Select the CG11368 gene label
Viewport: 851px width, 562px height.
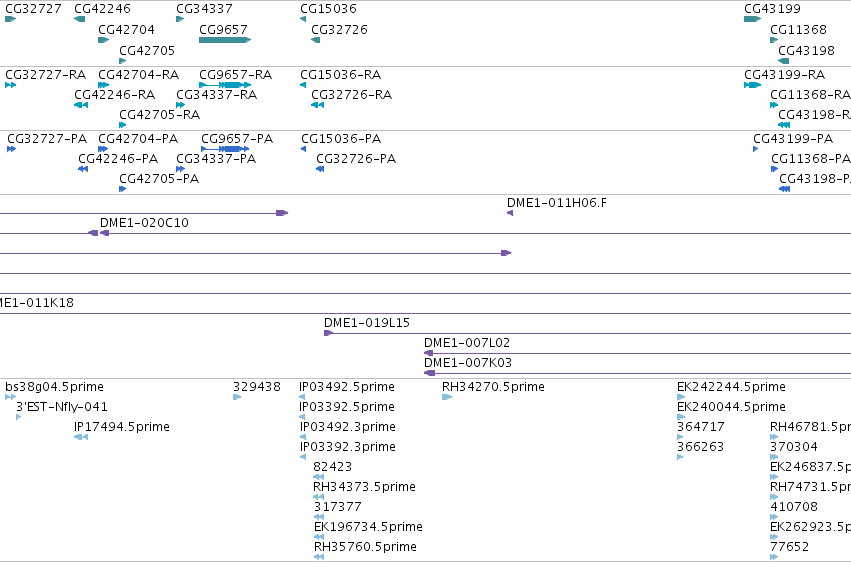coord(798,30)
